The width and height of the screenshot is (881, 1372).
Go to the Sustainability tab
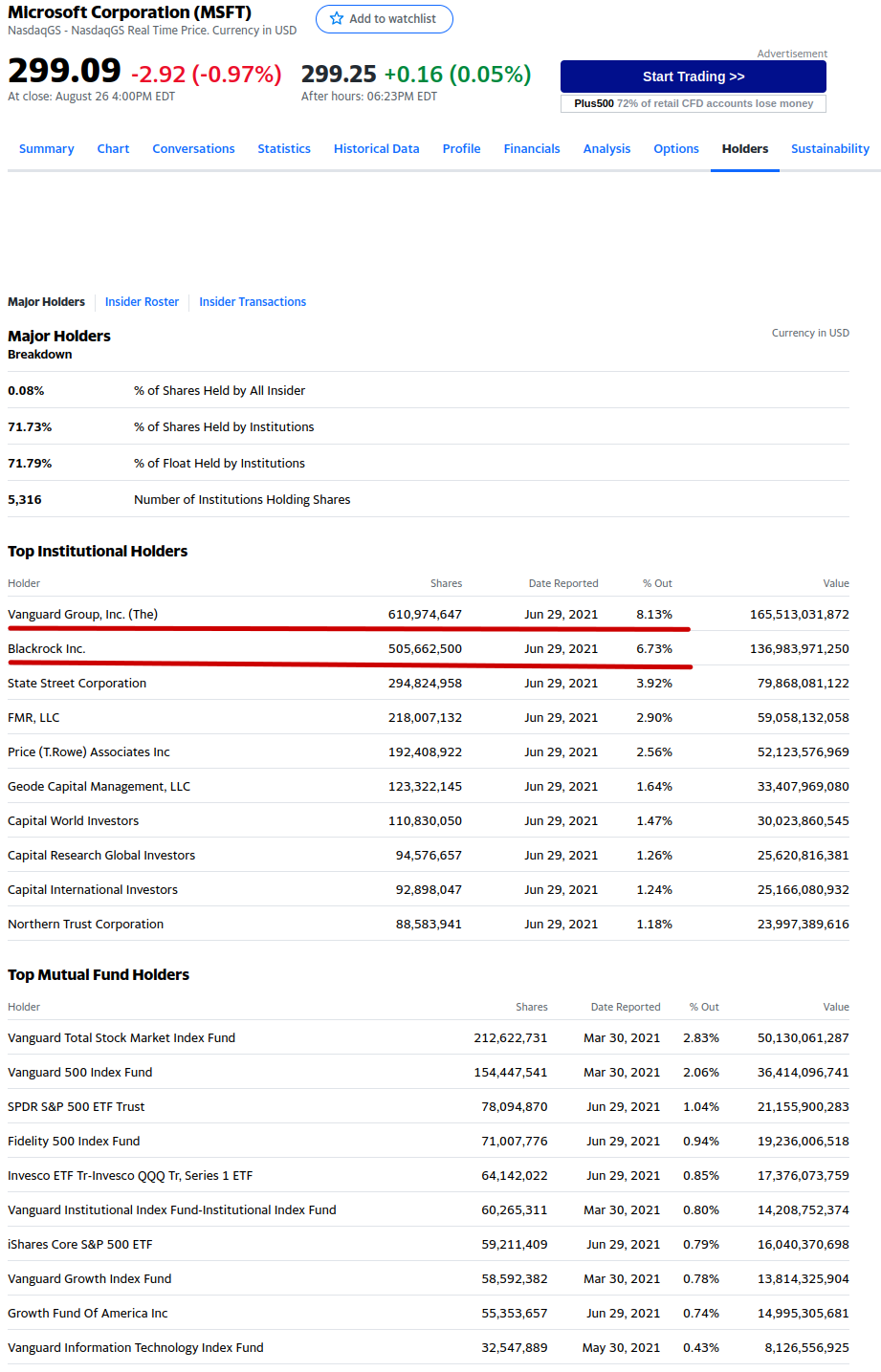pos(829,149)
